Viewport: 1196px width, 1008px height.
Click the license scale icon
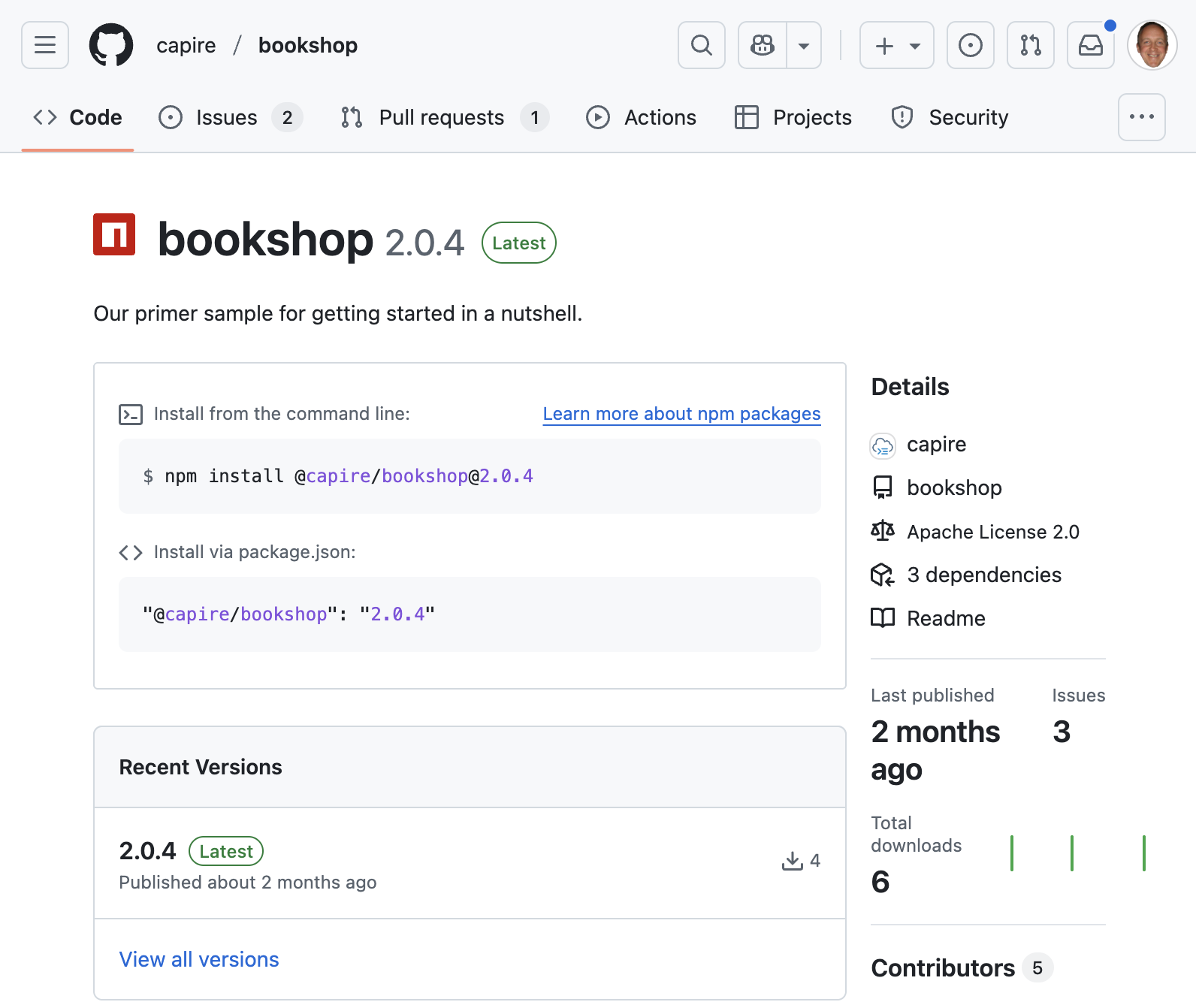point(883,531)
